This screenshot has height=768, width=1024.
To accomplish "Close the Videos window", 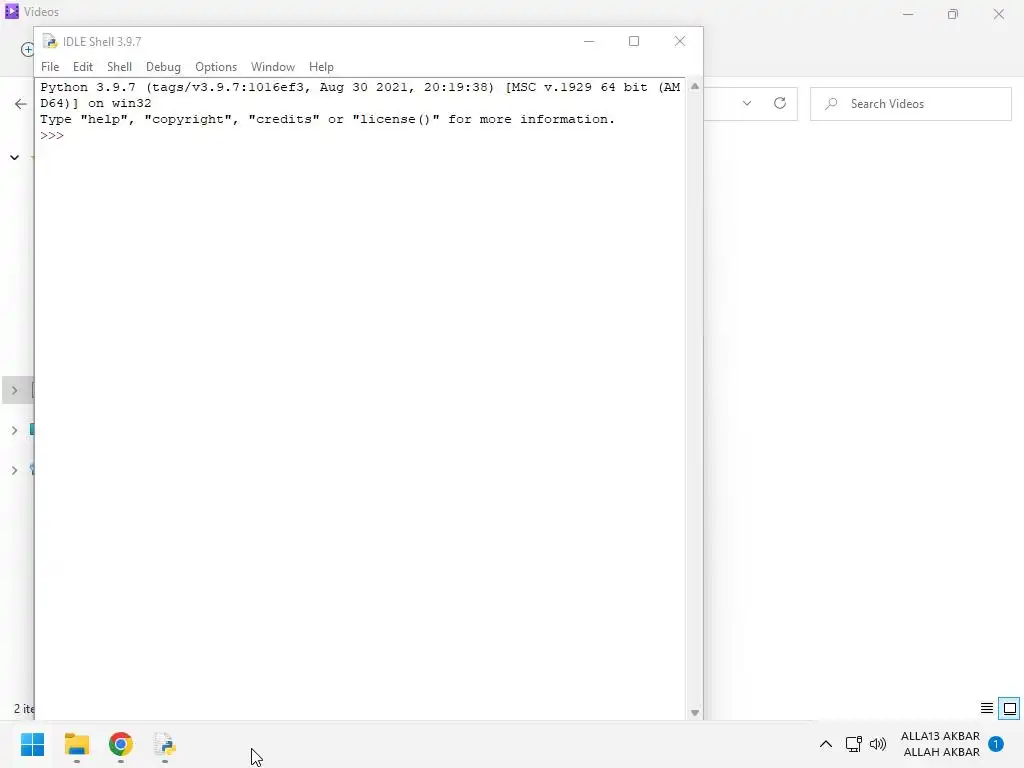I will [x=999, y=14].
